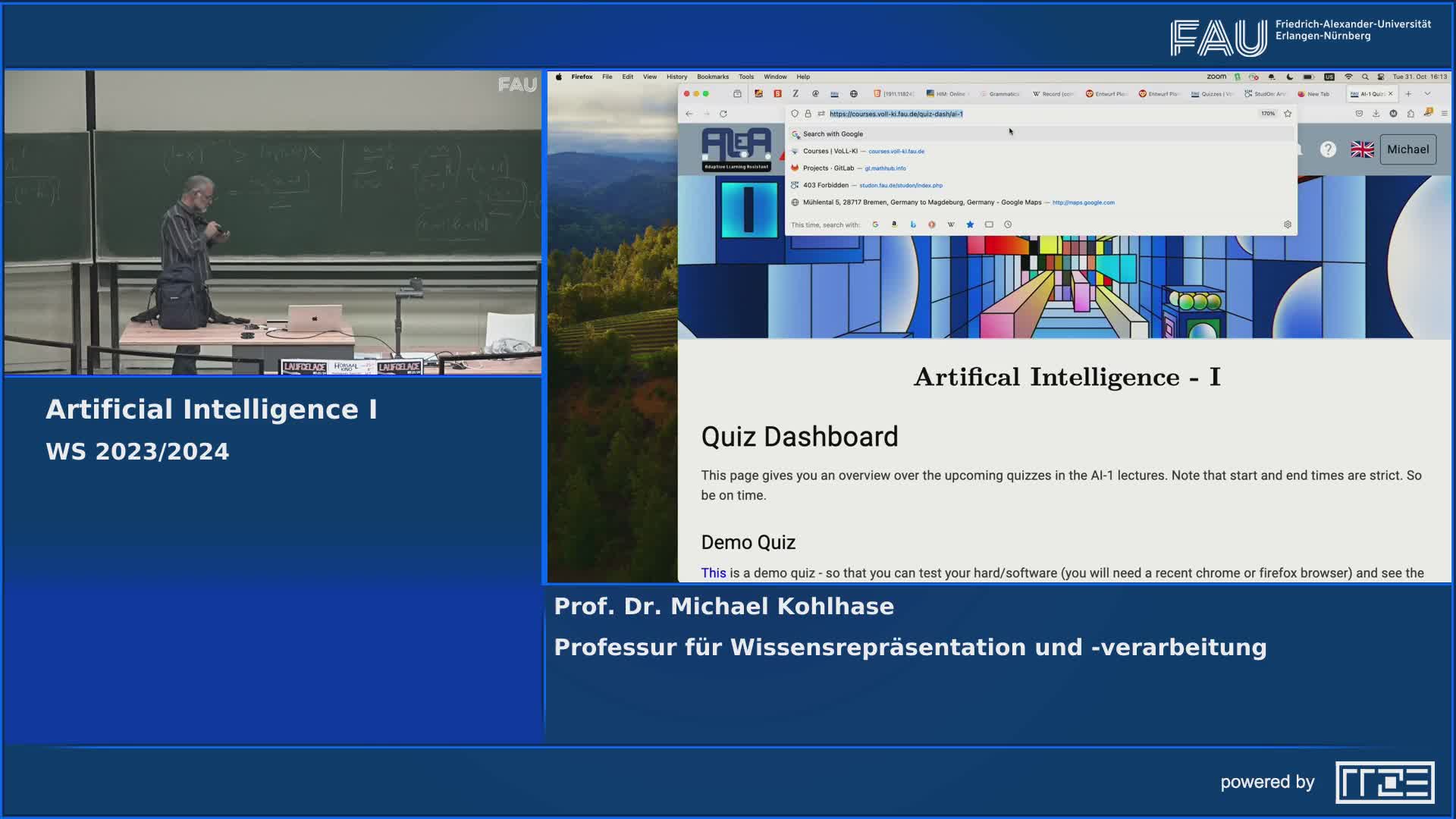Screen dimensions: 1456x819
Task: Select the Firefox shield tracking protection icon
Action: click(x=795, y=114)
